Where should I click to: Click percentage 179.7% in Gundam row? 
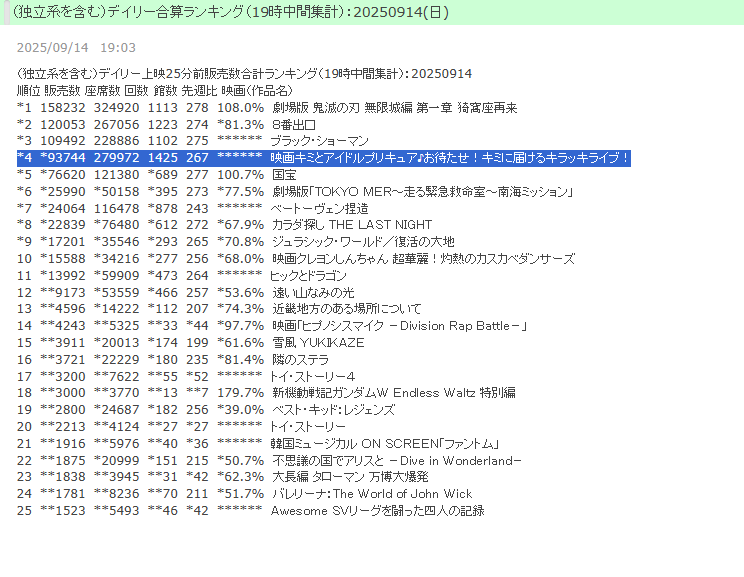[240, 393]
